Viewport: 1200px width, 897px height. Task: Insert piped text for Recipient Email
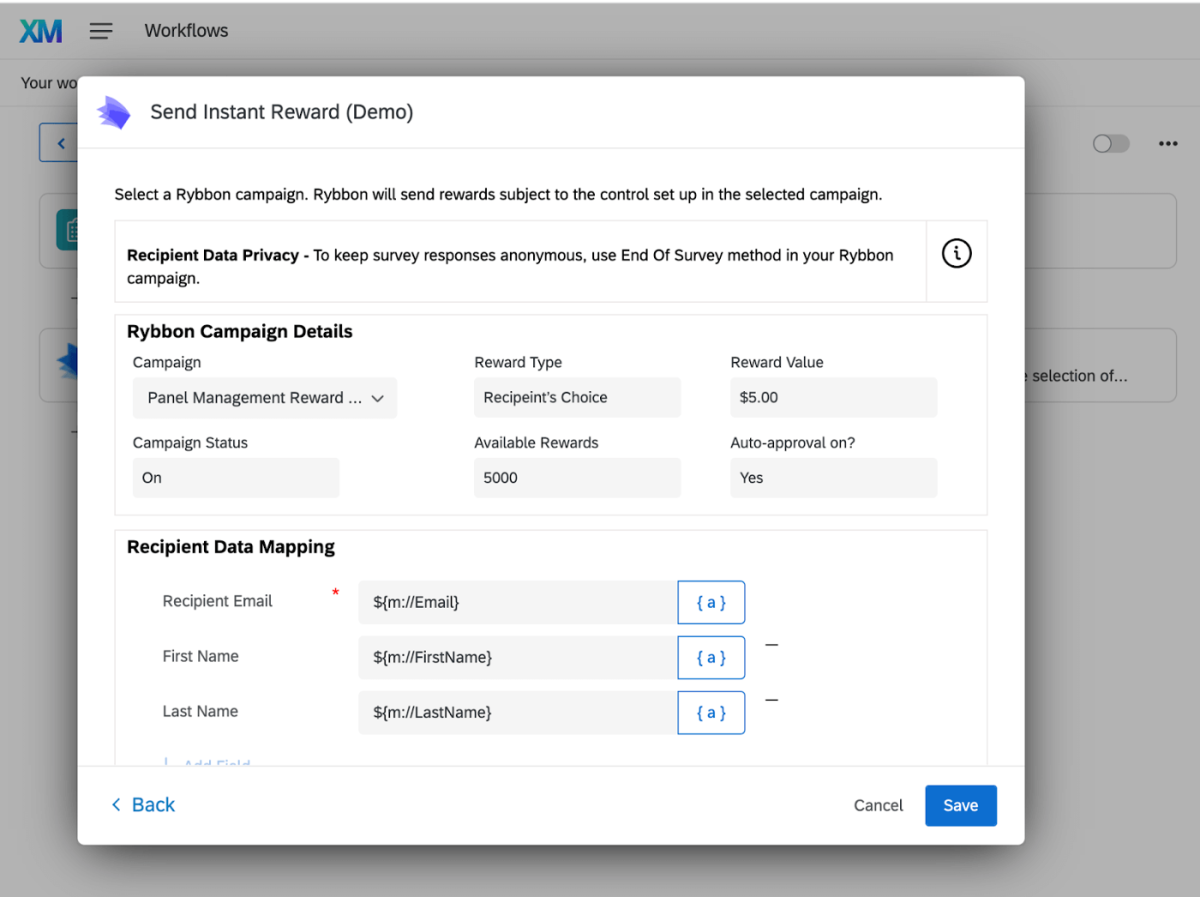[711, 602]
